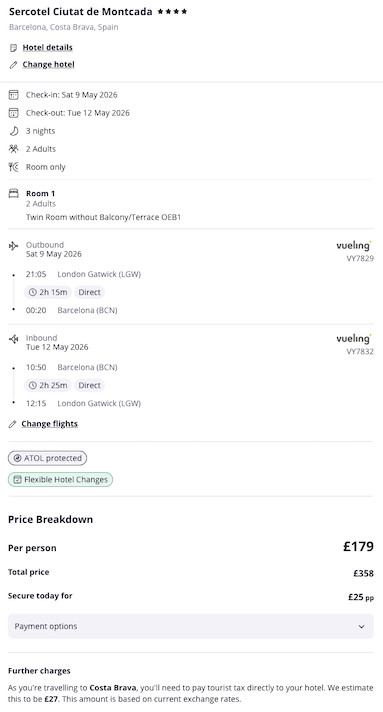Click the Flexible Hotel Changes badge
Viewport: 383px width, 712px height.
[60, 480]
